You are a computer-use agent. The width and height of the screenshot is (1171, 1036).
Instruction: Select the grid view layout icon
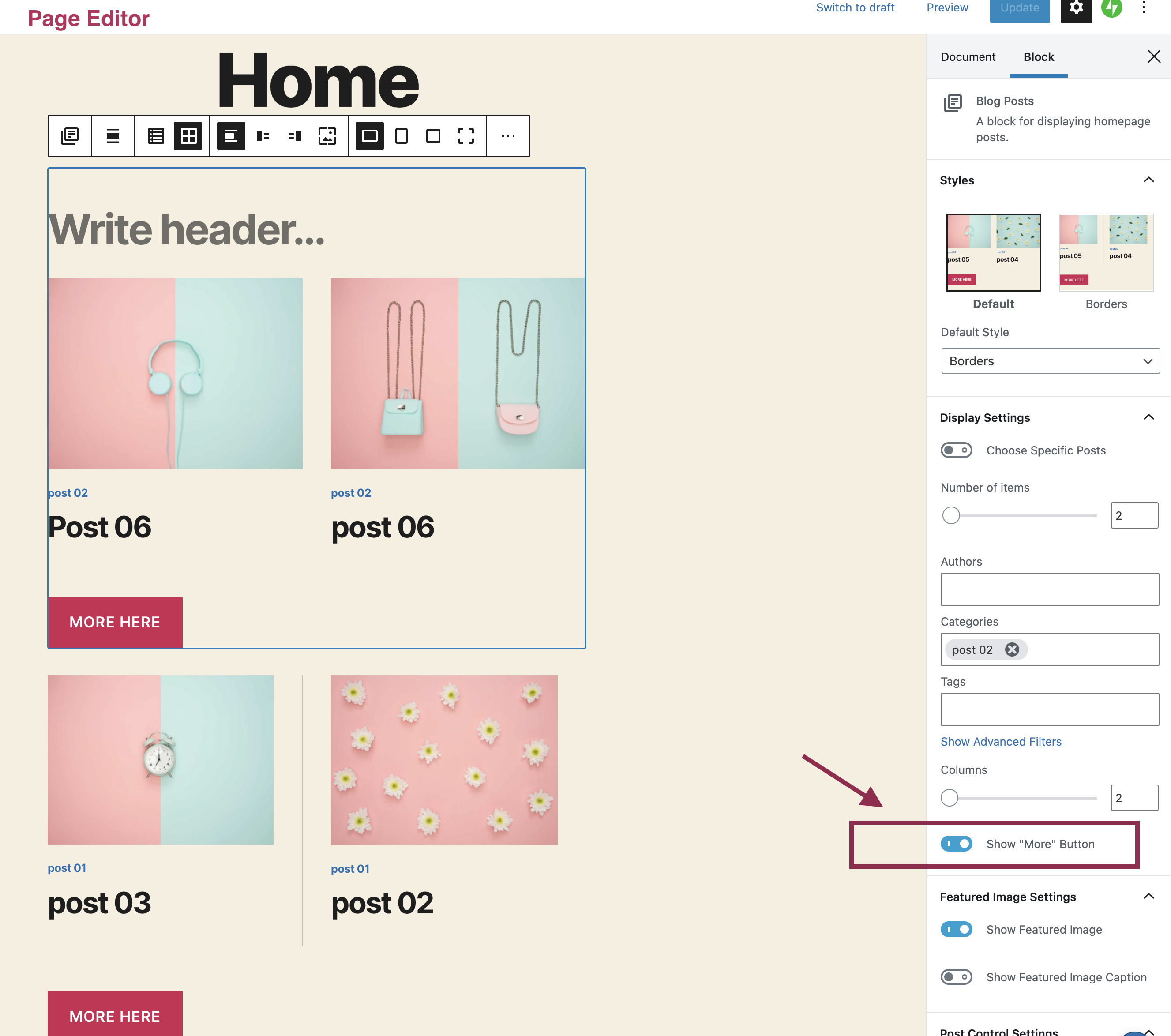188,136
